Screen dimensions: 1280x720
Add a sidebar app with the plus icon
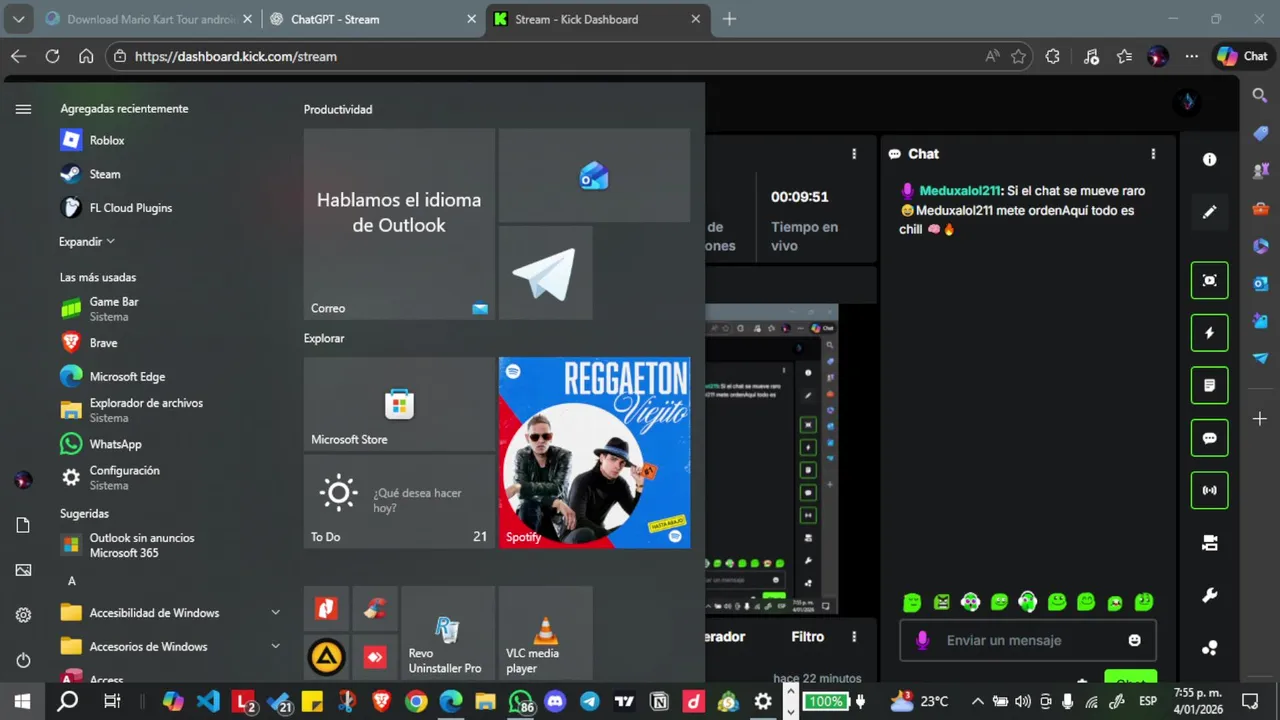click(x=1260, y=418)
